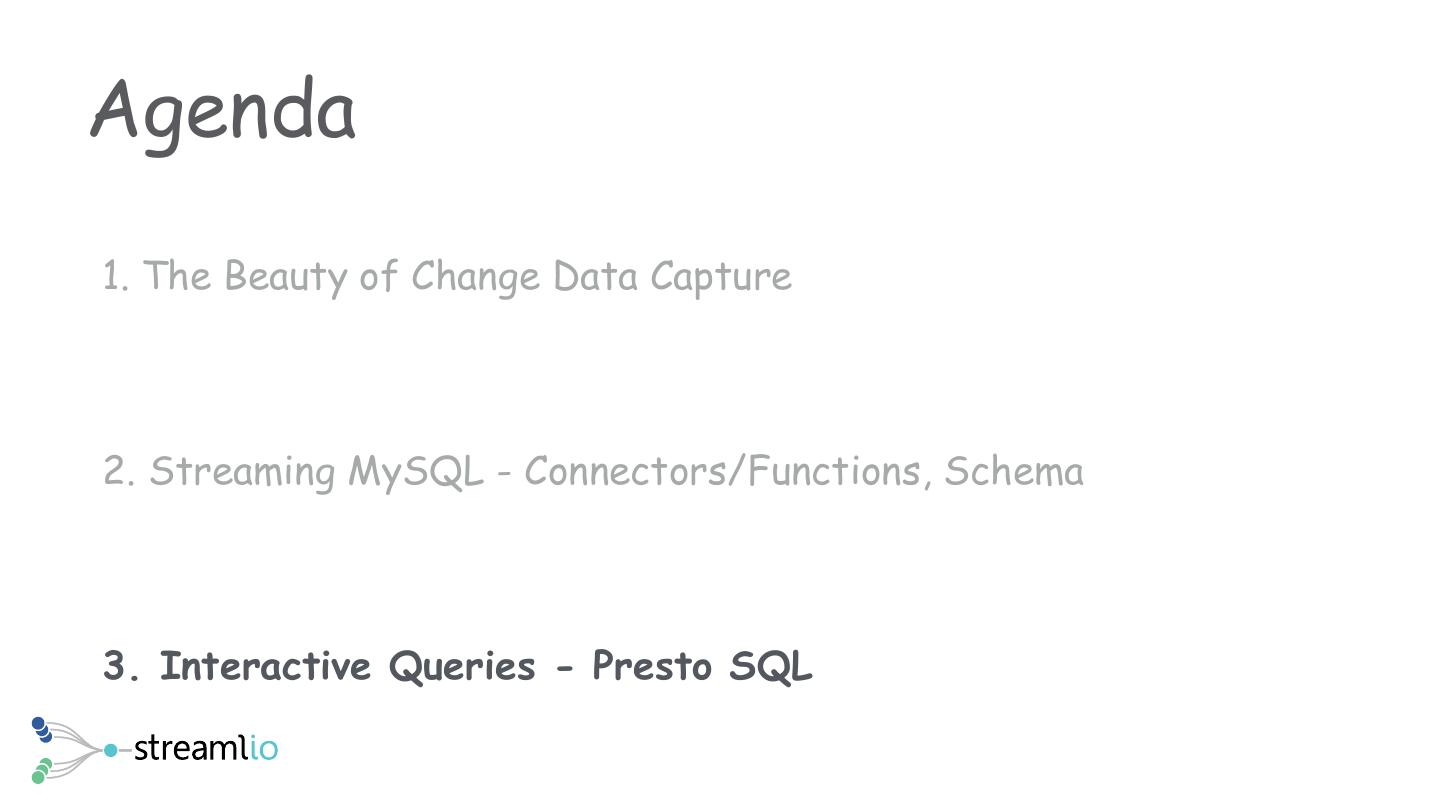This screenshot has height=810, width=1440.
Task: Select the number '1.' list marker
Action: click(116, 276)
